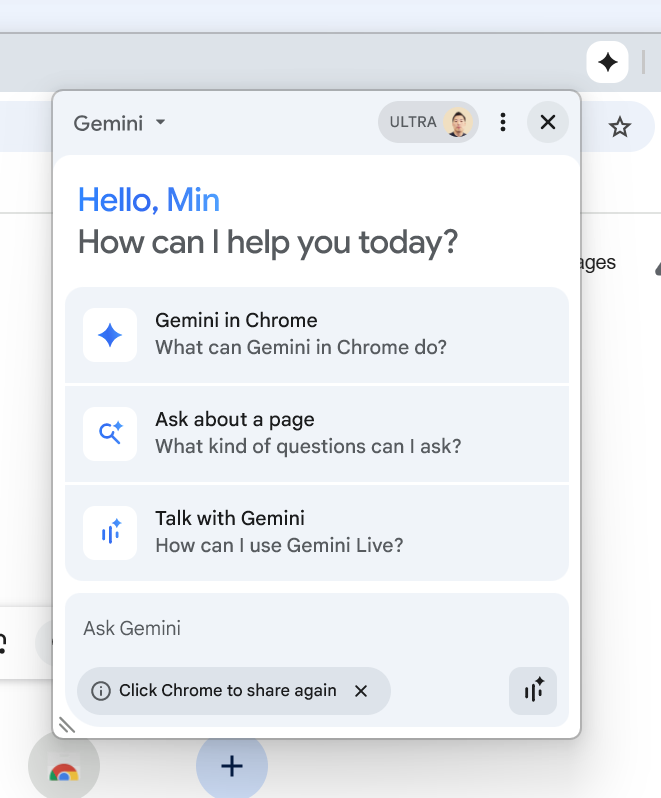Select the Ask about a page suggestion
Image resolution: width=661 pixels, height=798 pixels.
tap(317, 434)
